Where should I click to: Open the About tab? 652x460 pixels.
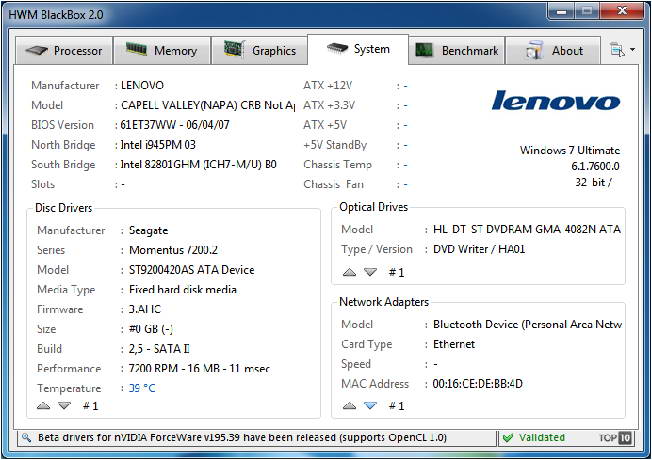553,50
